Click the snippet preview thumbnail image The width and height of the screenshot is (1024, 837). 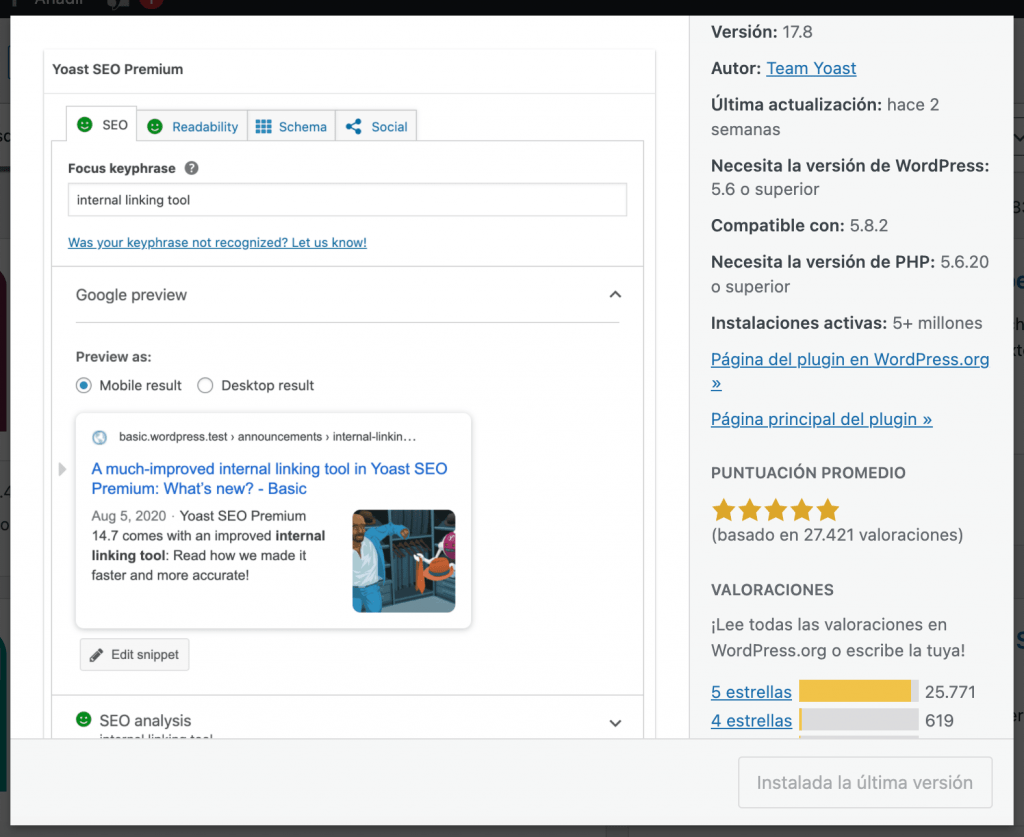[404, 561]
